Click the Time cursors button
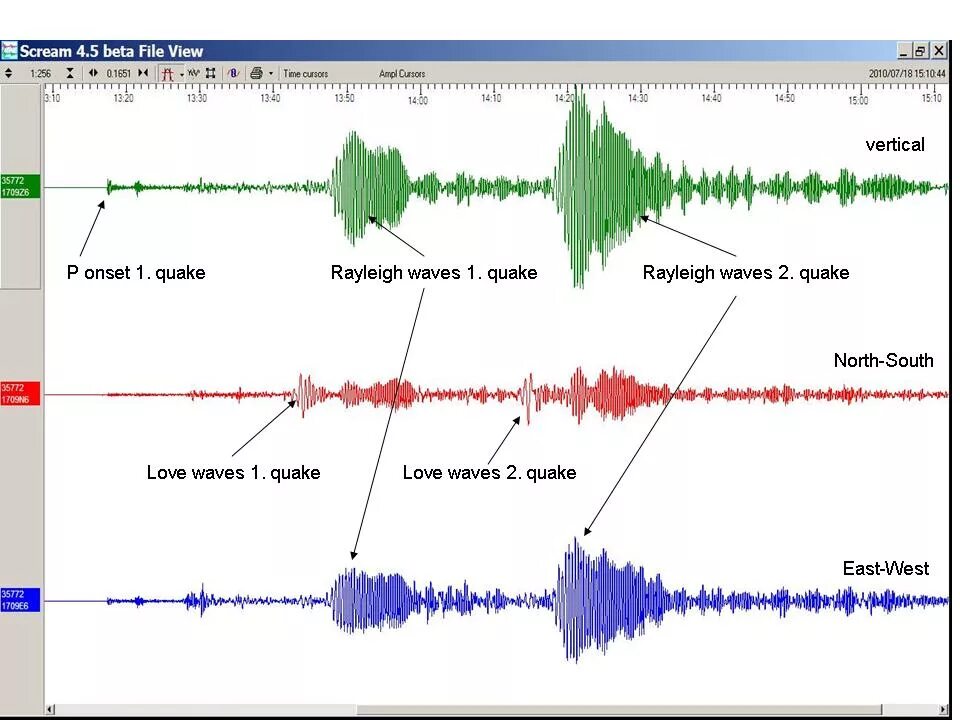This screenshot has height=720, width=960. pos(306,73)
